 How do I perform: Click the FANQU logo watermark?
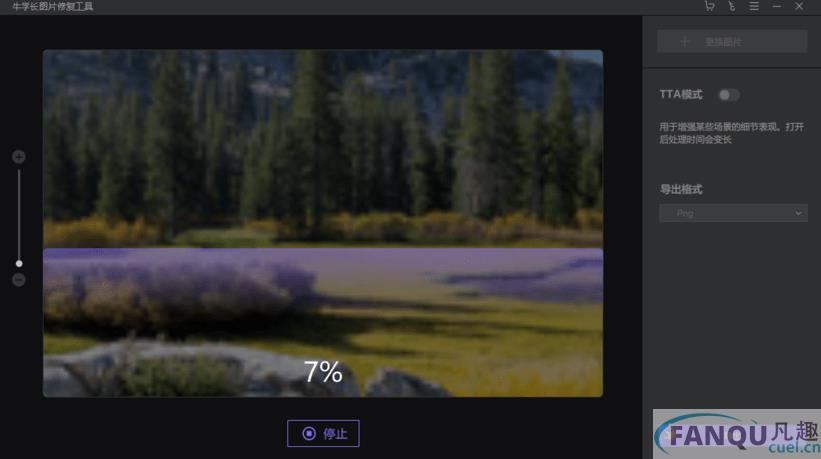pos(737,434)
